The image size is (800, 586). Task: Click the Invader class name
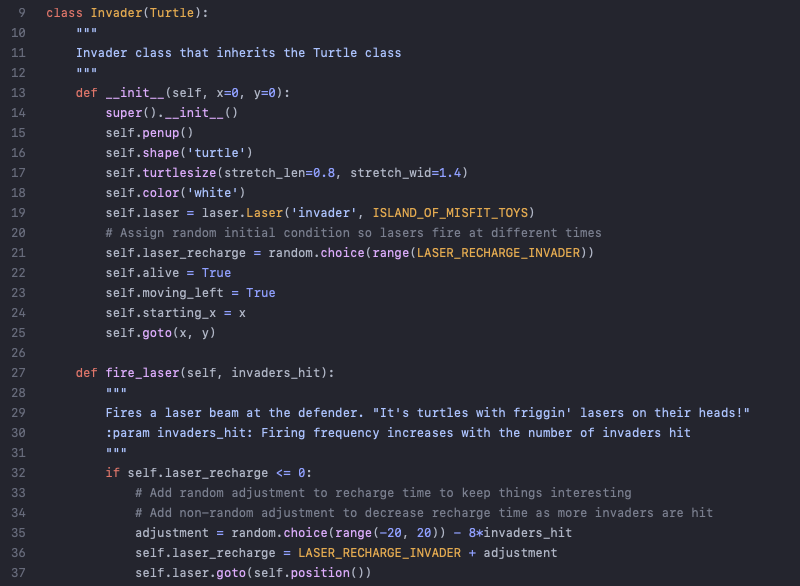pyautogui.click(x=116, y=13)
